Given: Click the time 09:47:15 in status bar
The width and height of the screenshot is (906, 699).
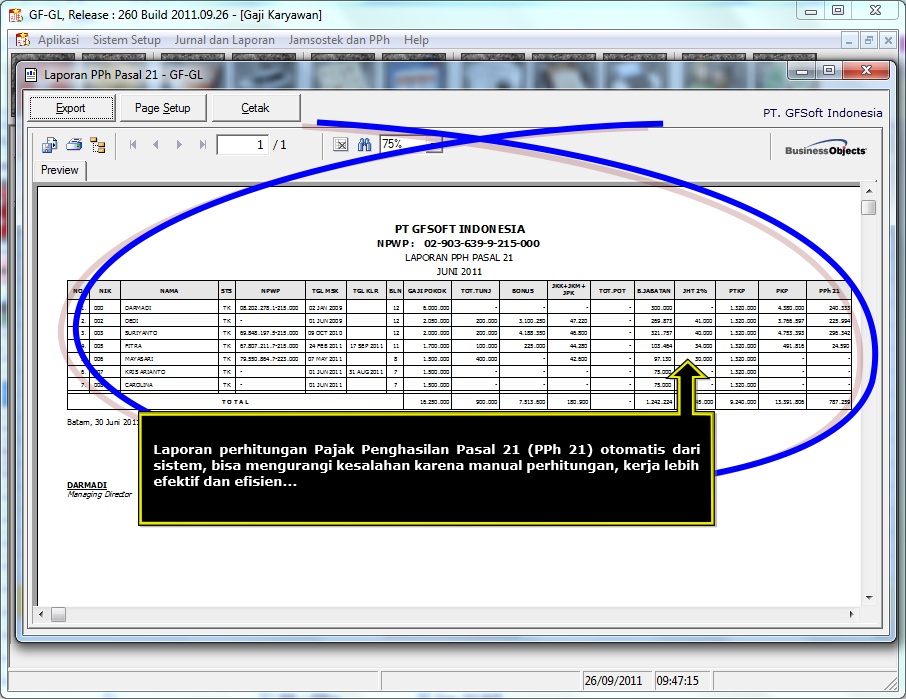Looking at the screenshot, I should tap(677, 681).
